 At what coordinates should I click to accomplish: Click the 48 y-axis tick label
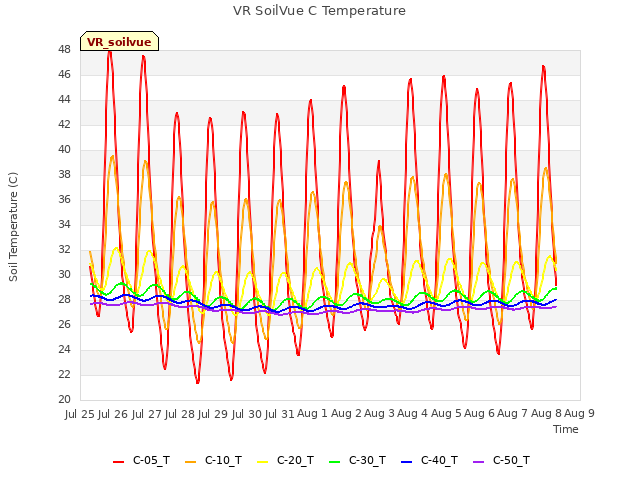(x=64, y=49)
